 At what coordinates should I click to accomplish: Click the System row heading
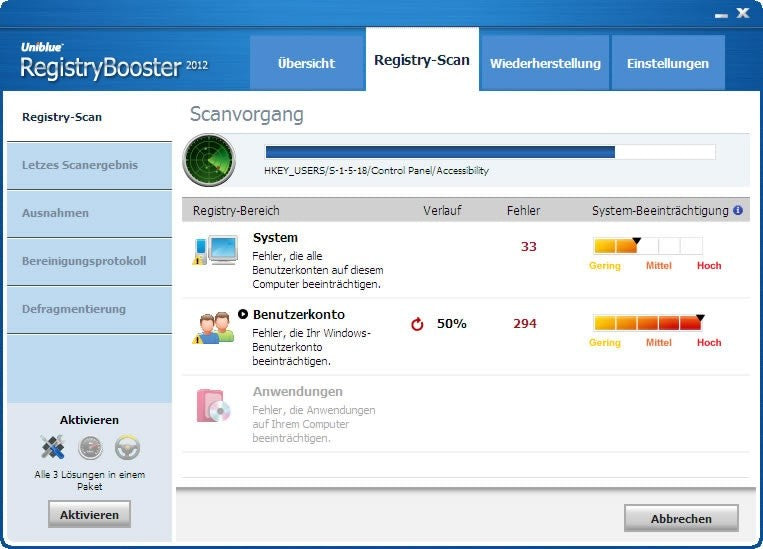(x=275, y=238)
